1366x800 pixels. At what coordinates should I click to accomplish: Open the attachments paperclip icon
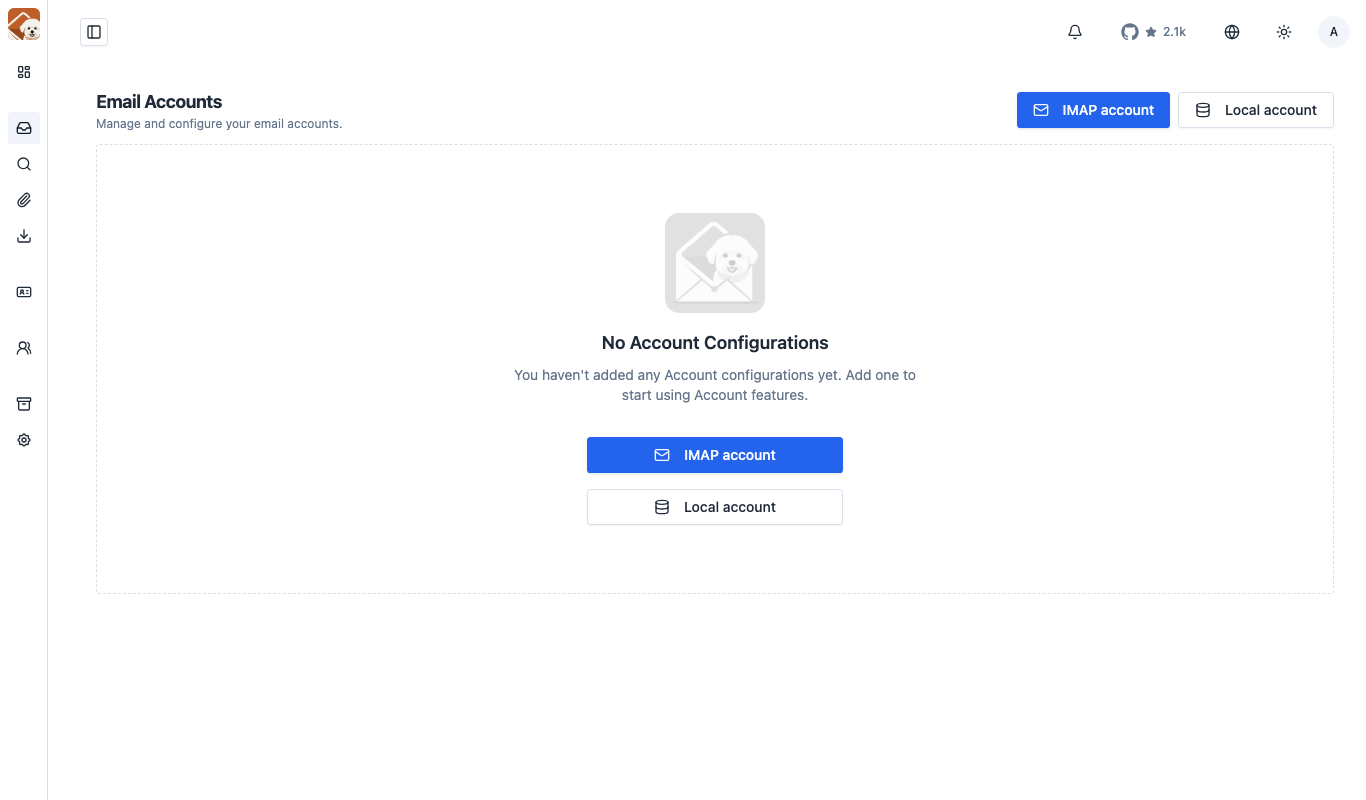[x=24, y=200]
